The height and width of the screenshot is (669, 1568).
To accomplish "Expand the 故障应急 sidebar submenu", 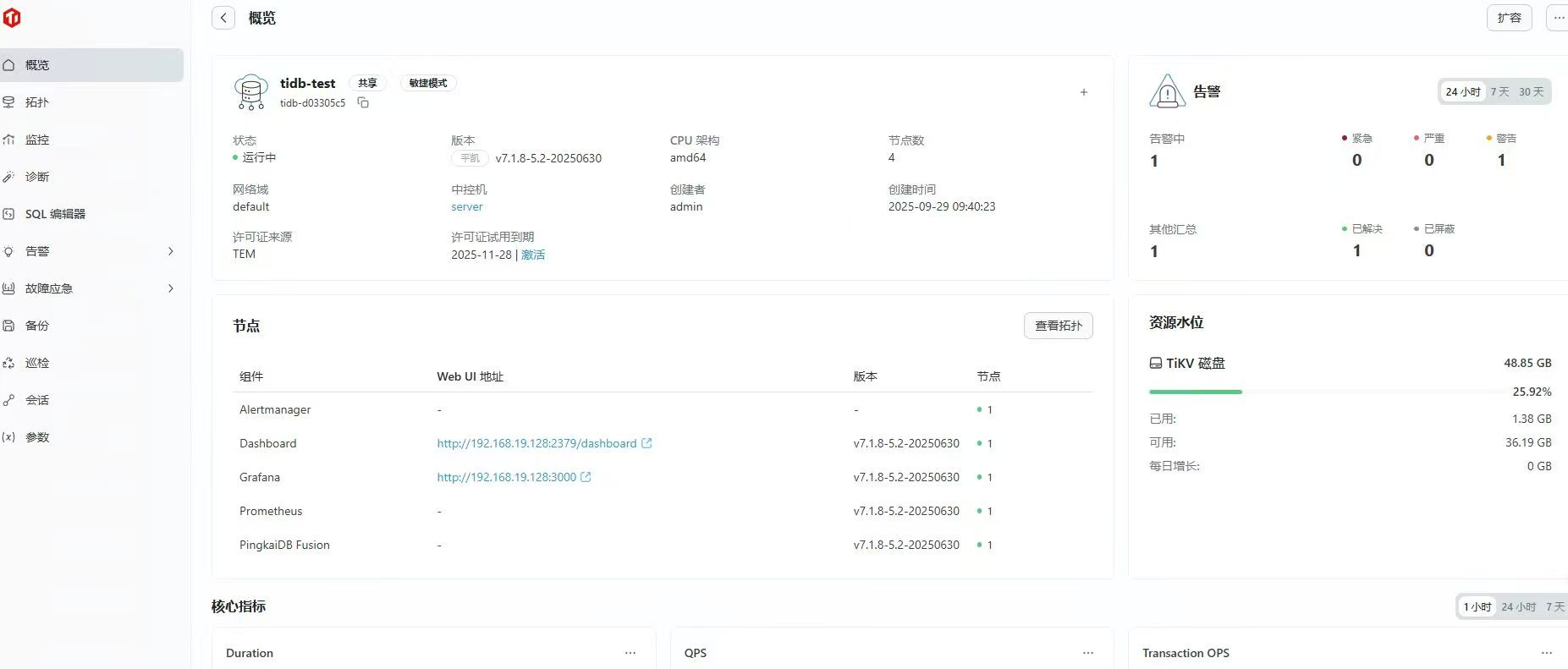I will pyautogui.click(x=170, y=288).
